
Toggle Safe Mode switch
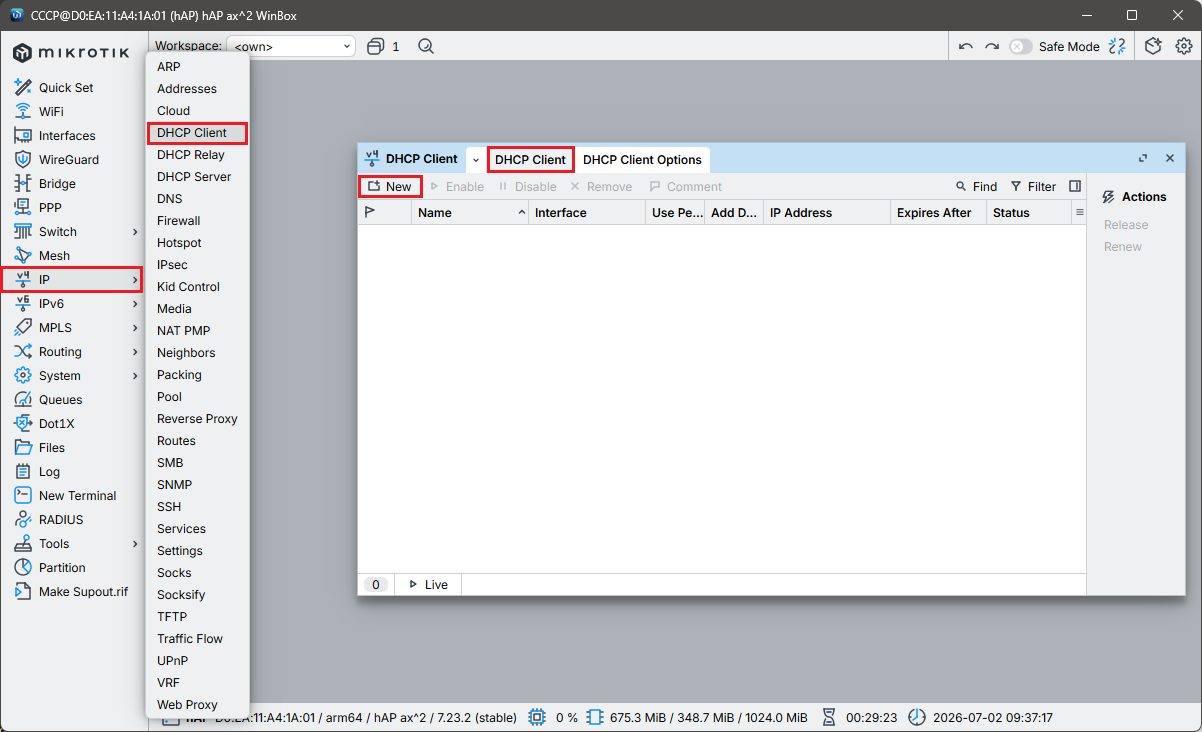coord(1020,46)
